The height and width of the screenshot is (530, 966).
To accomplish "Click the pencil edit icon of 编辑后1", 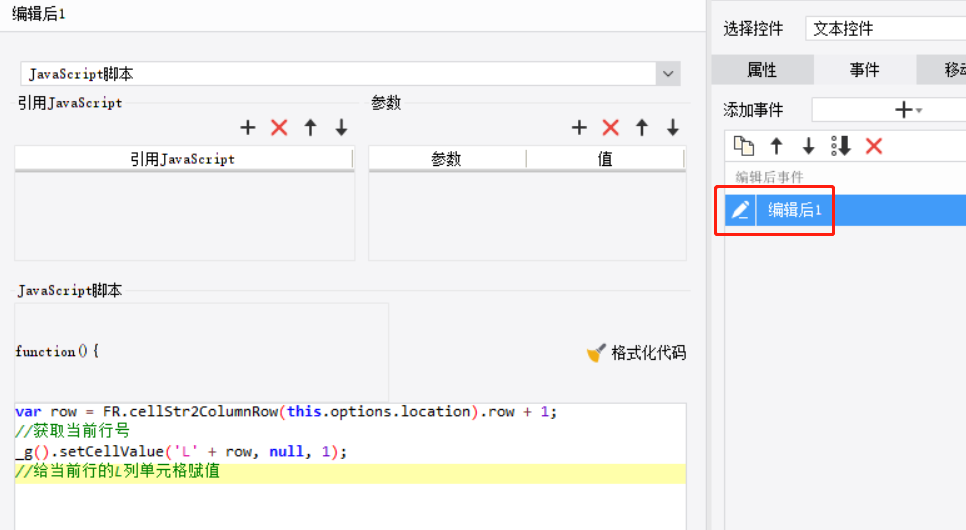I will (740, 210).
